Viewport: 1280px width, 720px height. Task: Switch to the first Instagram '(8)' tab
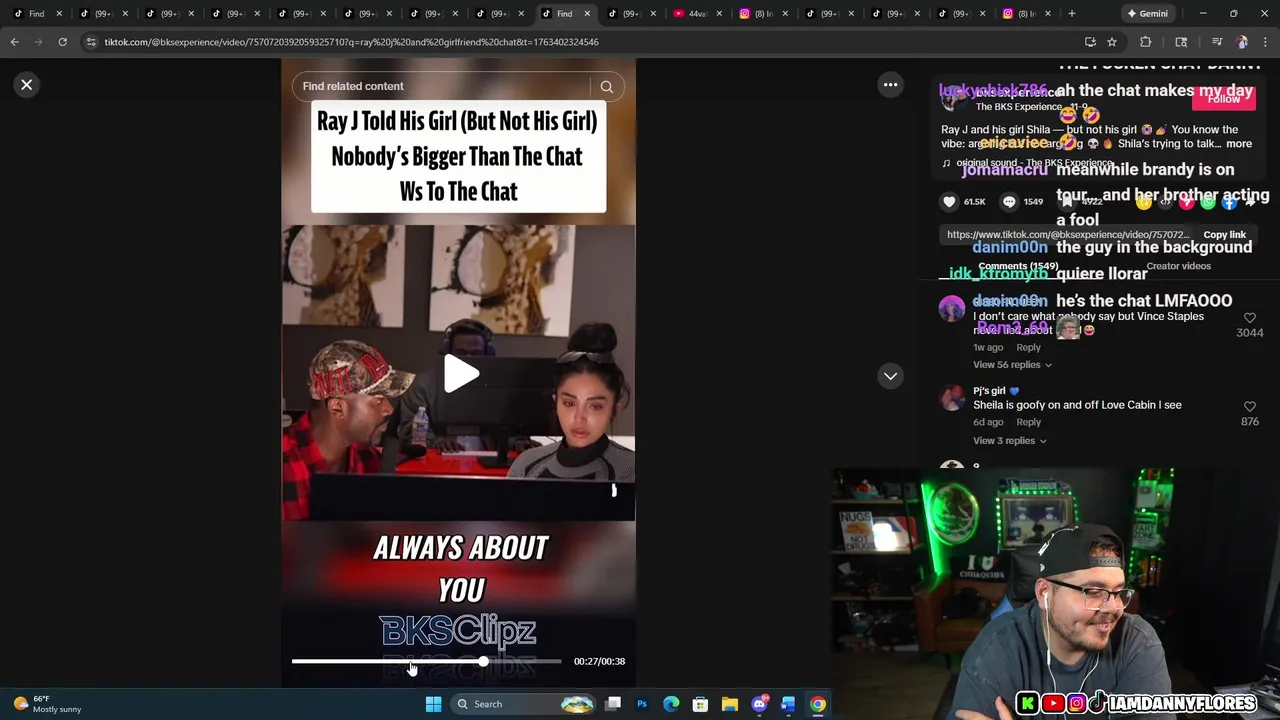762,14
